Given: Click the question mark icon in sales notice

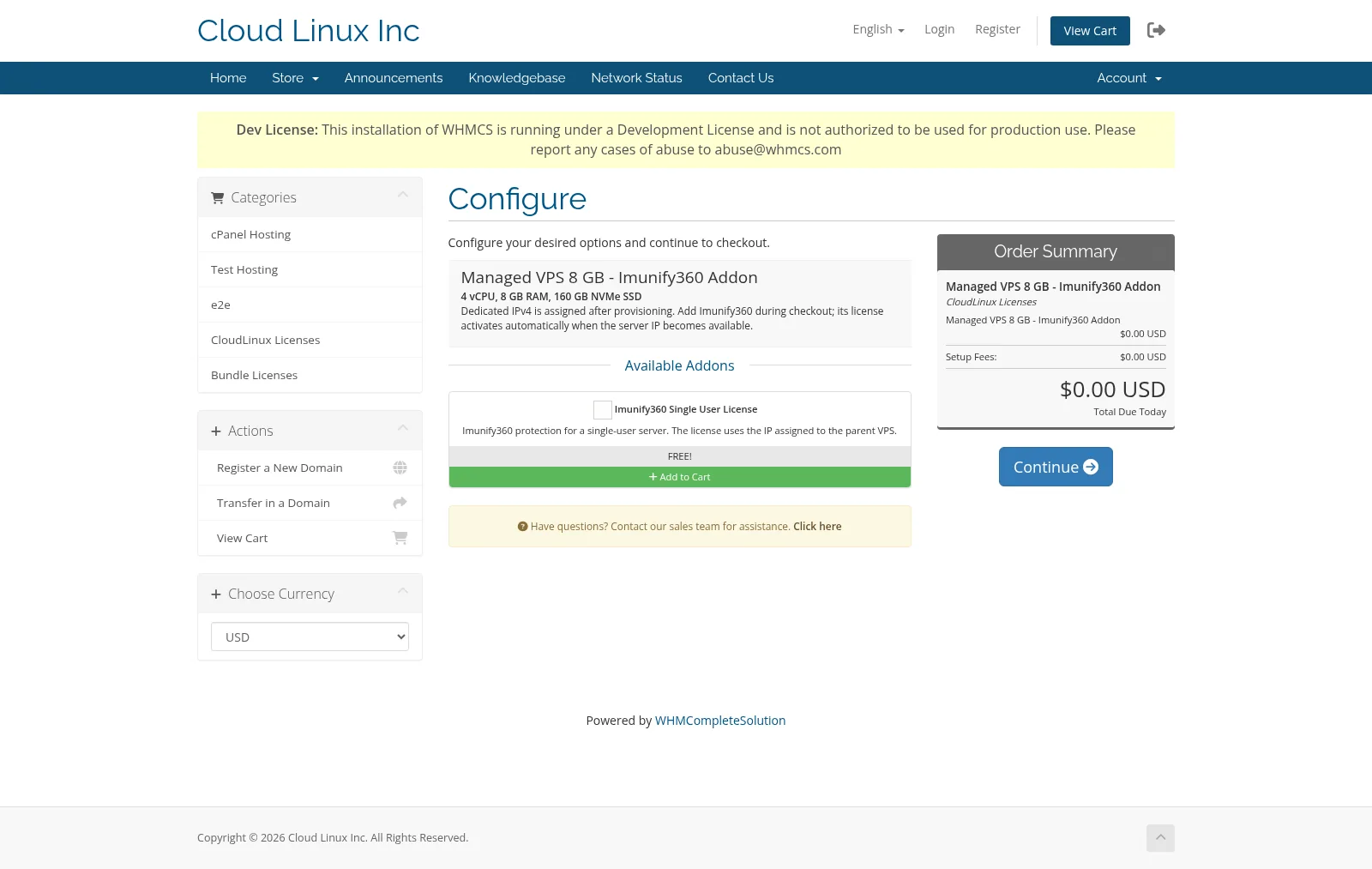Looking at the screenshot, I should click(x=522, y=527).
